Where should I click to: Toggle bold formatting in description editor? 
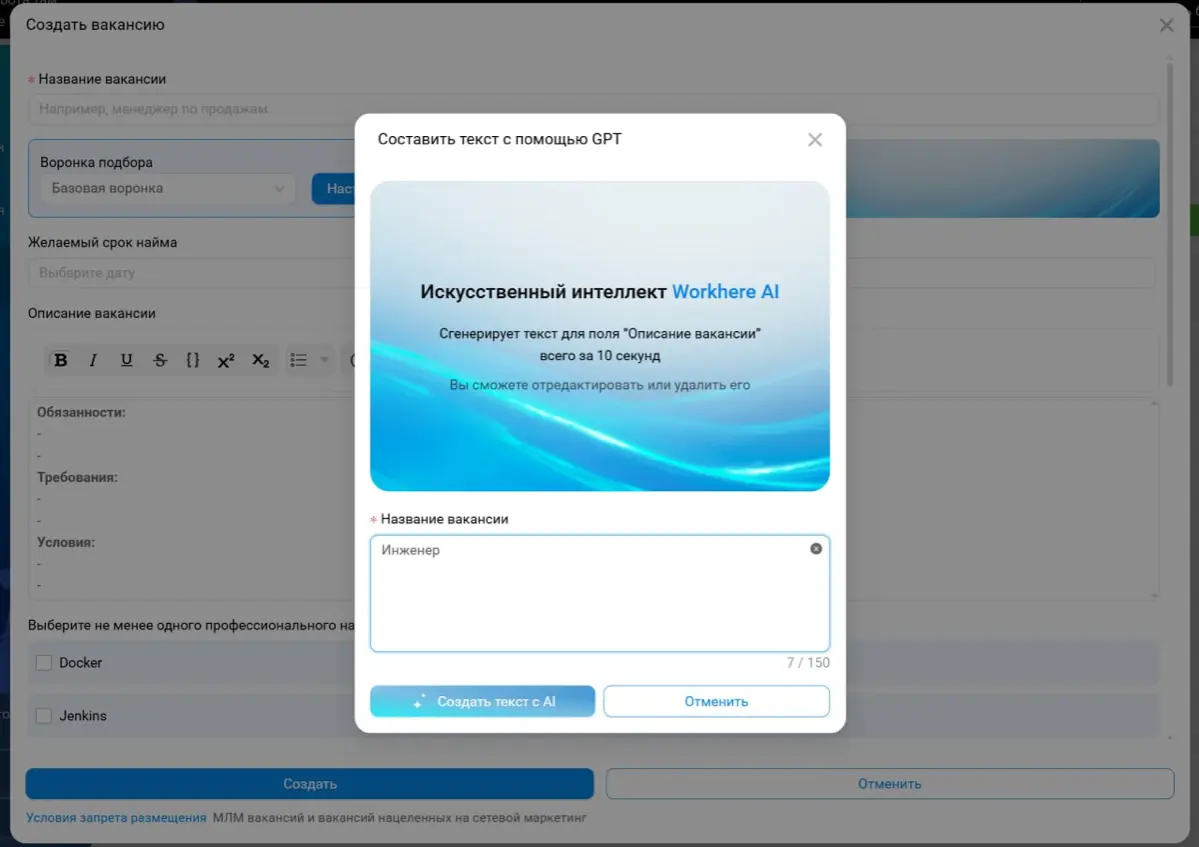[x=60, y=360]
